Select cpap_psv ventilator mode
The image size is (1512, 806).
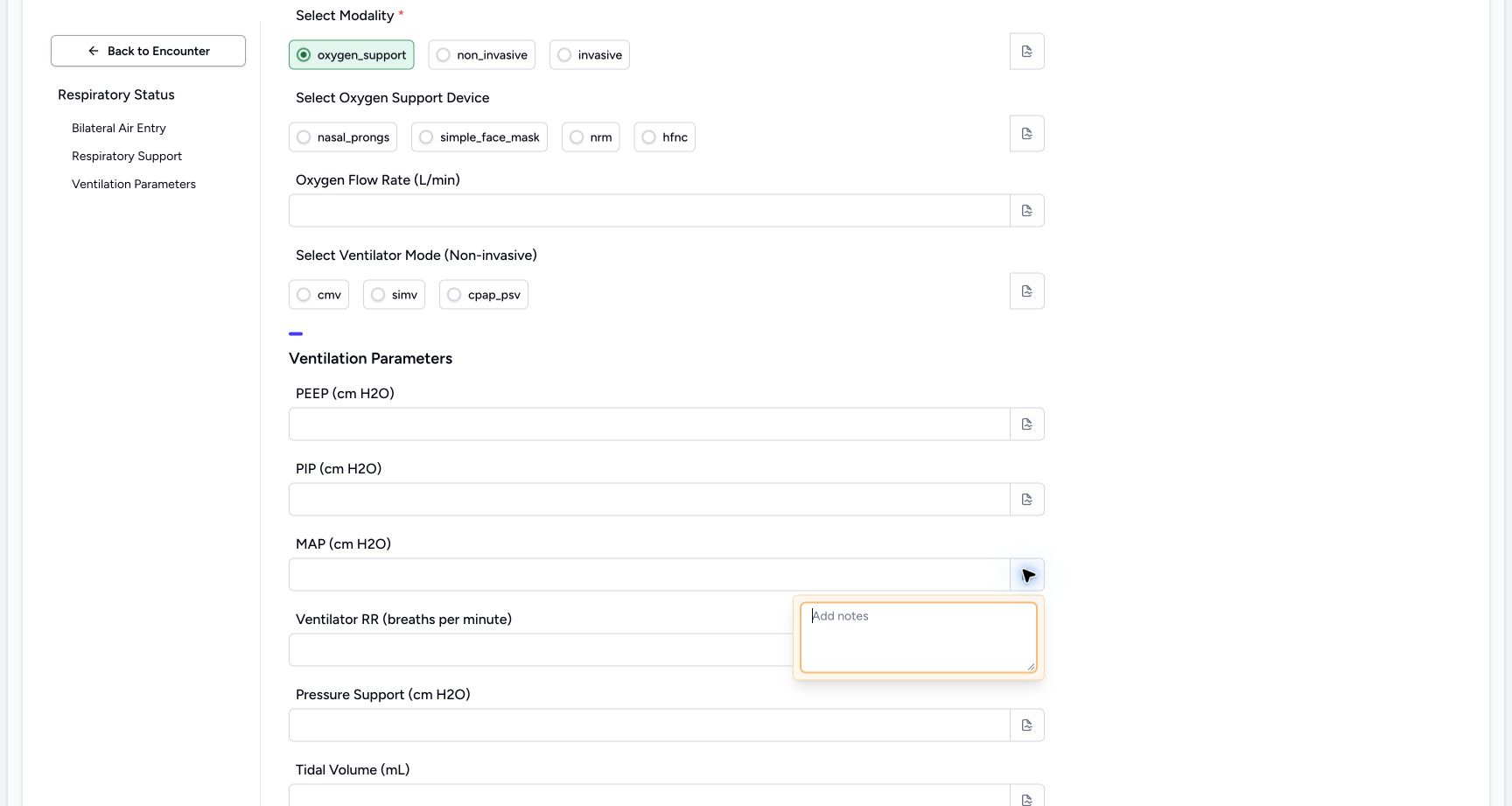coord(484,295)
